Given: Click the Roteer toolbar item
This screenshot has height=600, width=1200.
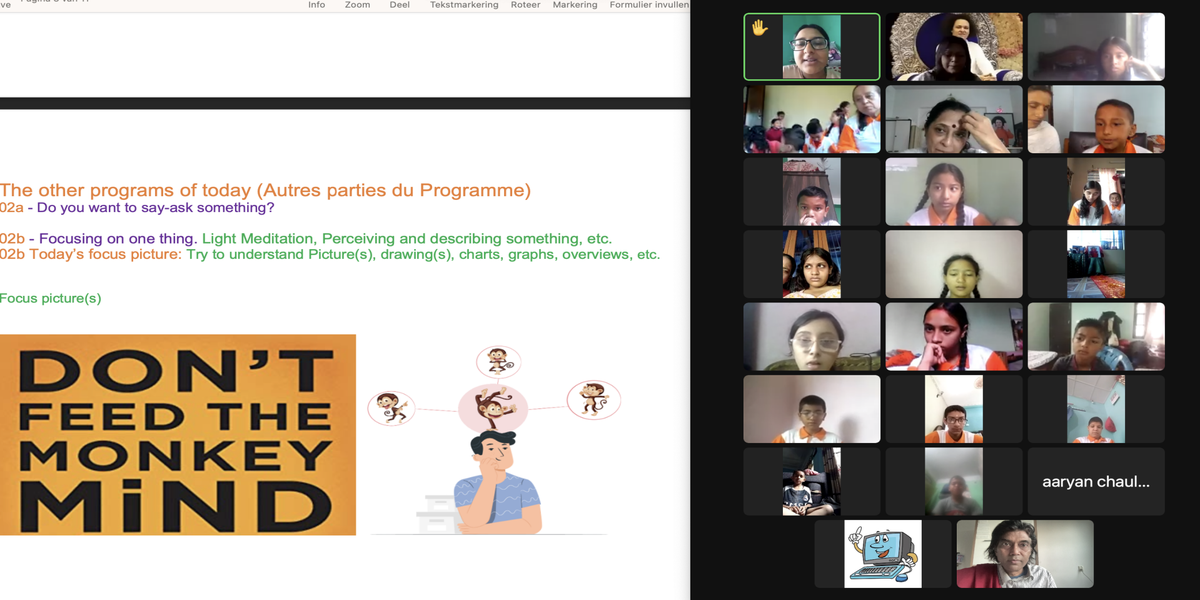Looking at the screenshot, I should (525, 5).
